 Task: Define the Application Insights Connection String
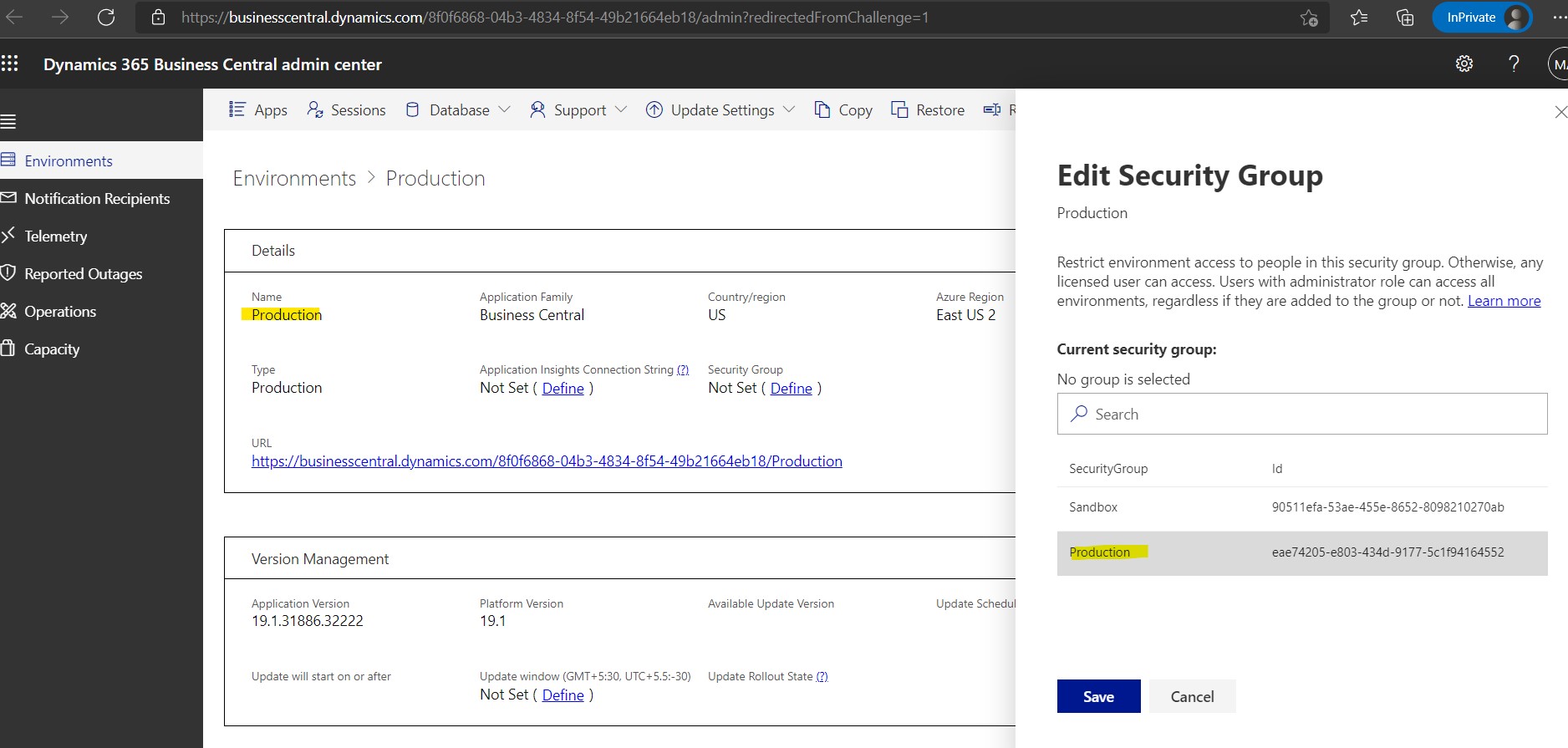(563, 388)
